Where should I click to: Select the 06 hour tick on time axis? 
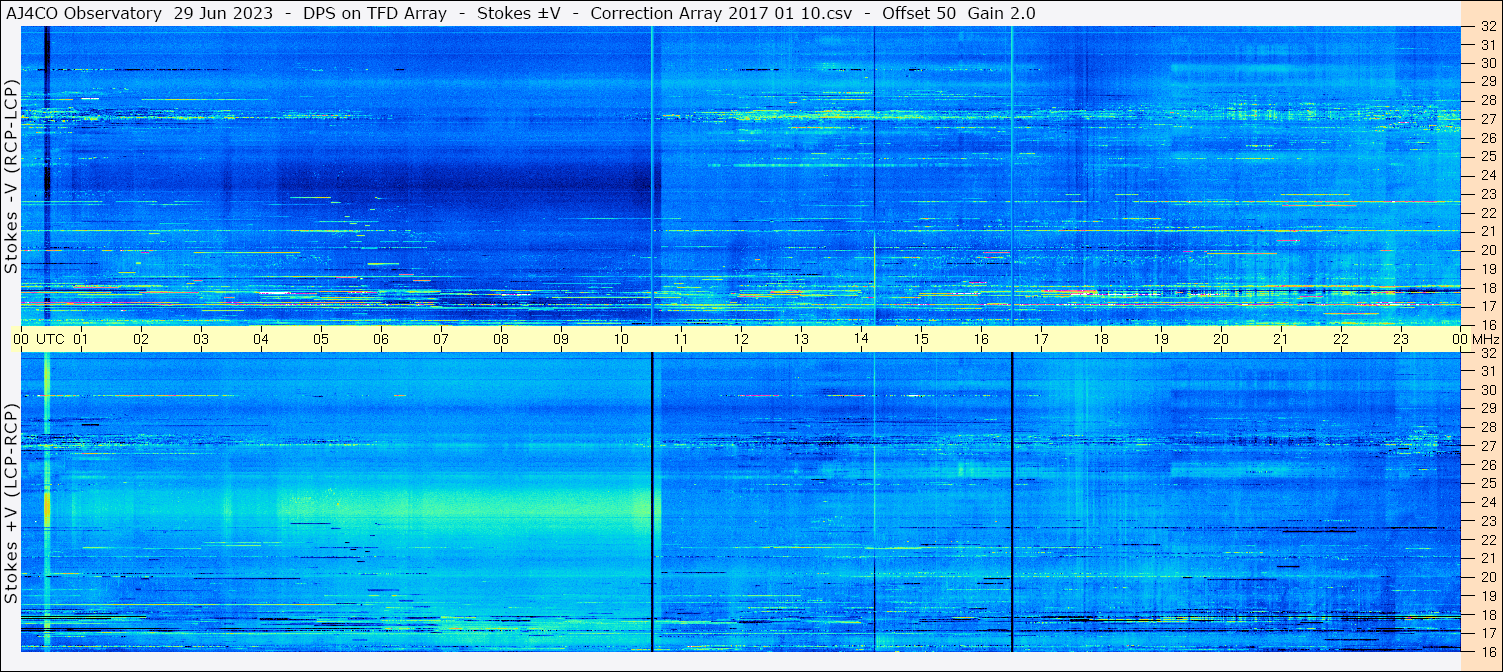[381, 339]
